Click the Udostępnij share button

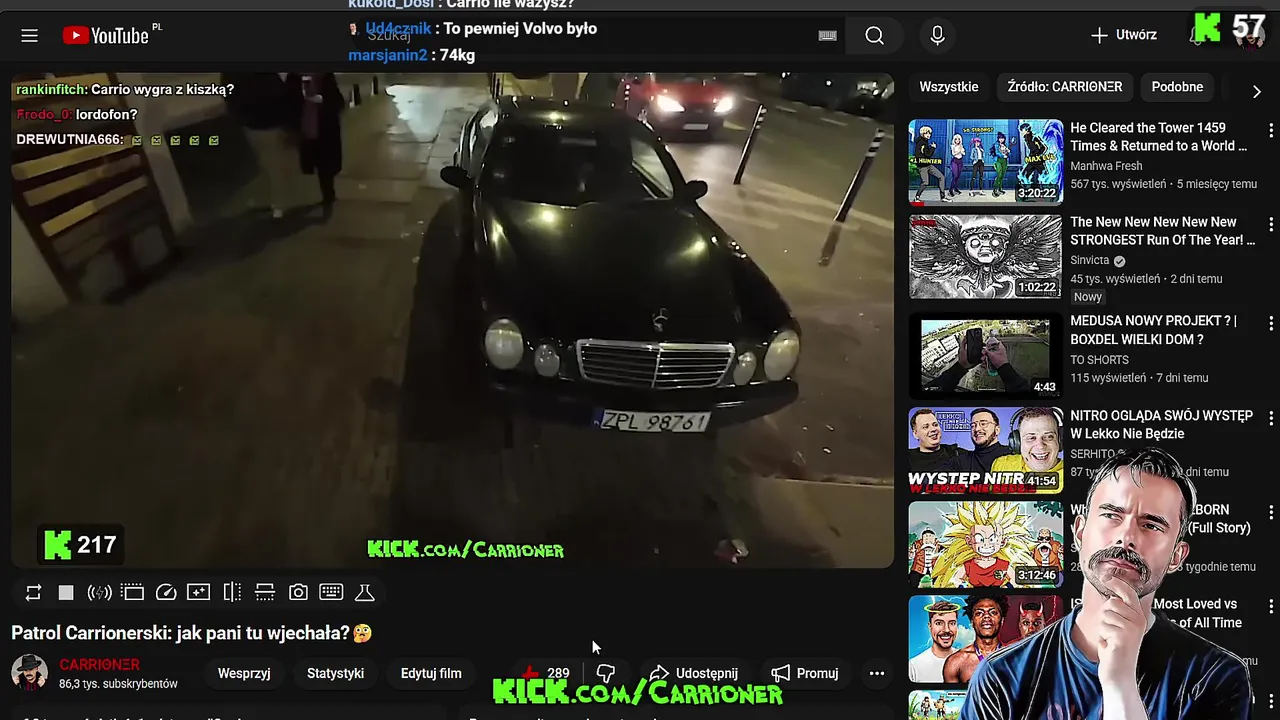[x=693, y=673]
